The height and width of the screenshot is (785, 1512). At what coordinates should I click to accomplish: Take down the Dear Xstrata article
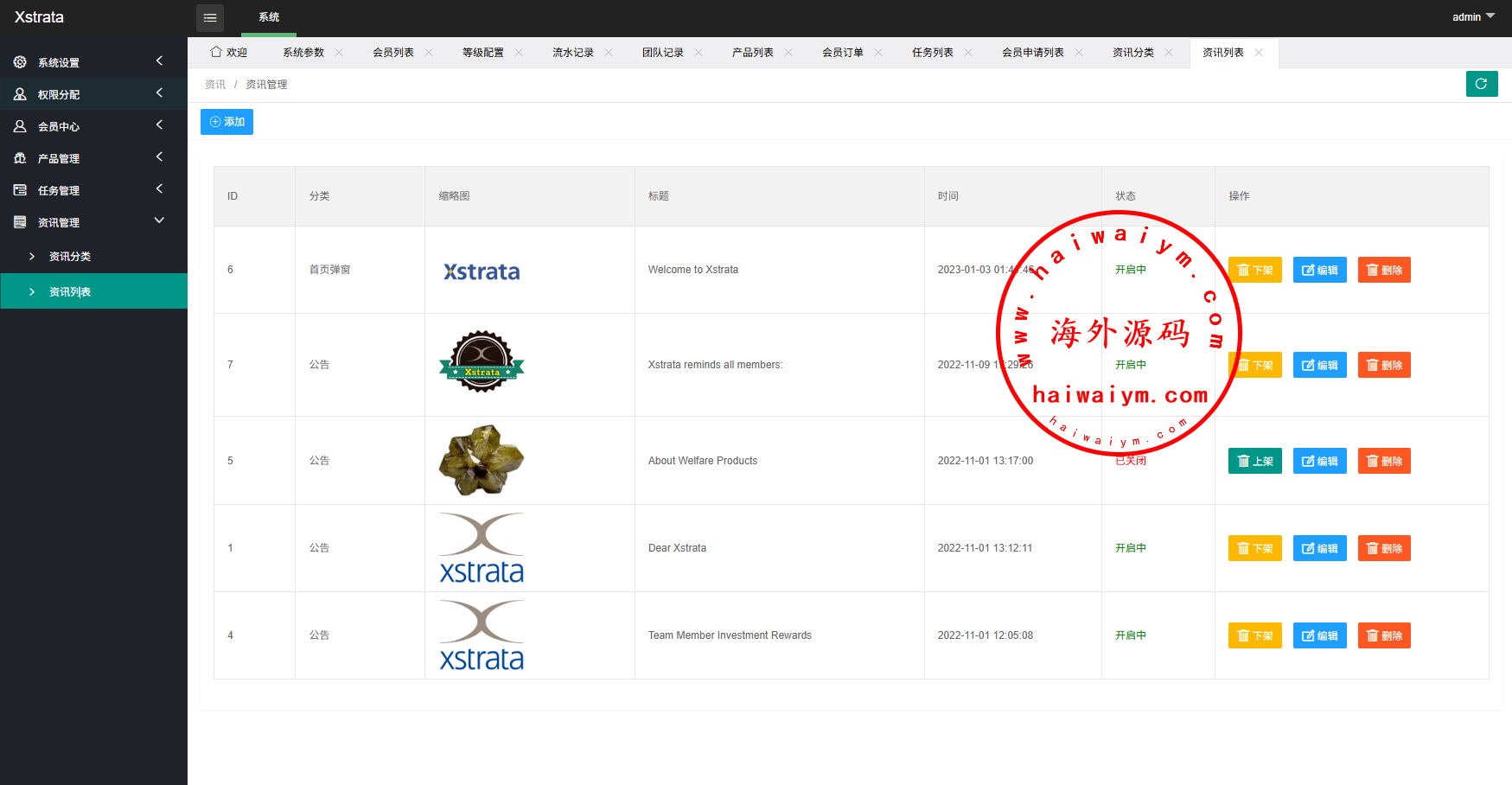1254,548
